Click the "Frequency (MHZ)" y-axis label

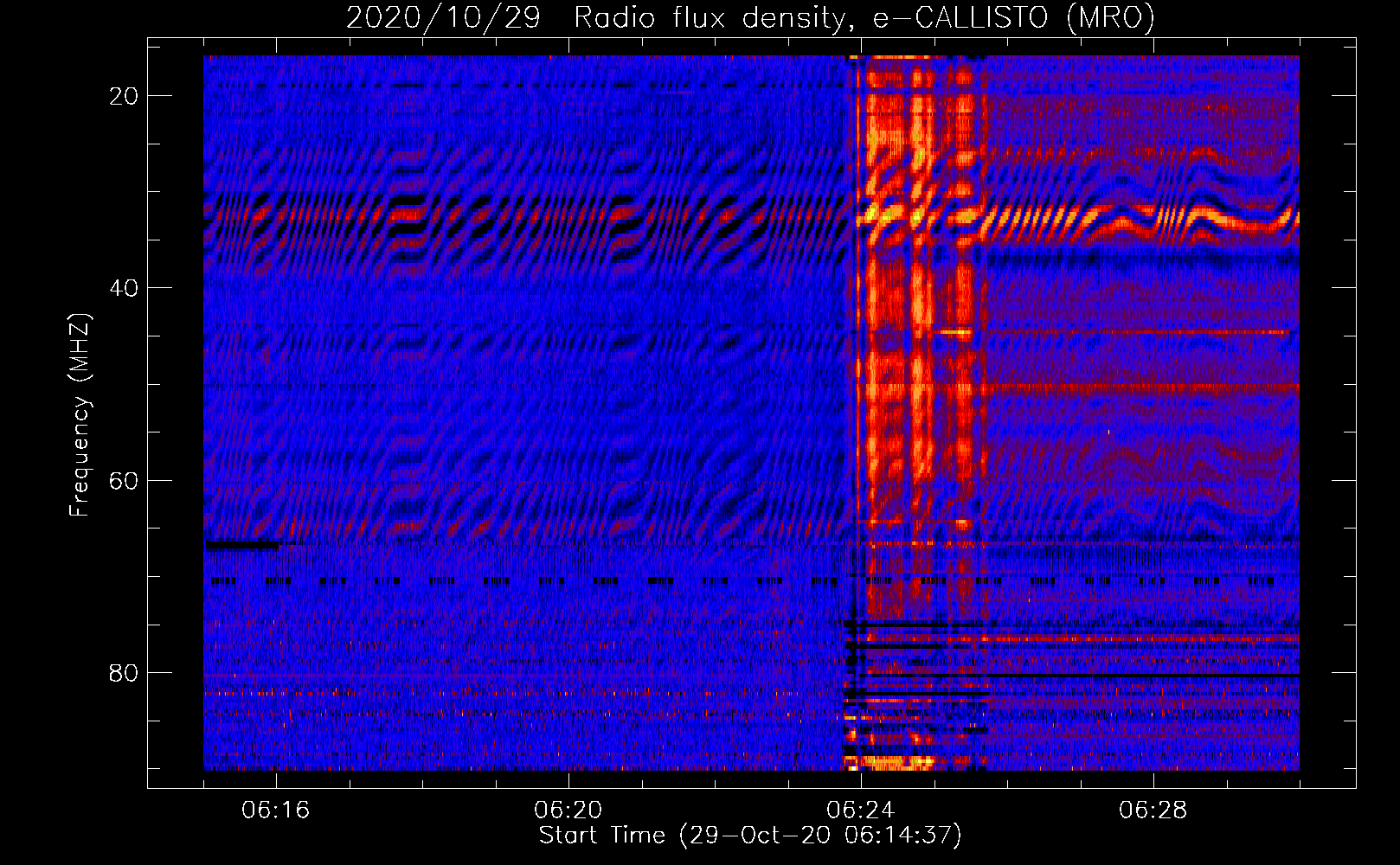tap(80, 415)
